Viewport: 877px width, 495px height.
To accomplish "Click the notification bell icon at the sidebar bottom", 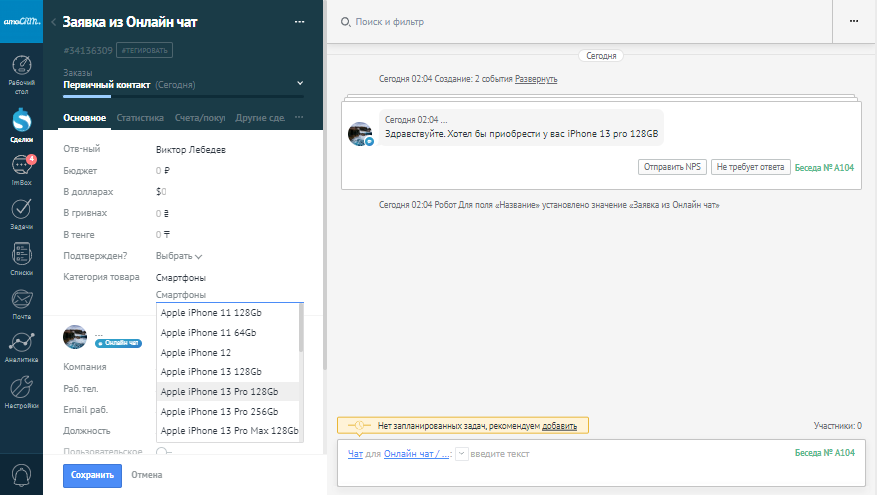I will (x=21, y=473).
